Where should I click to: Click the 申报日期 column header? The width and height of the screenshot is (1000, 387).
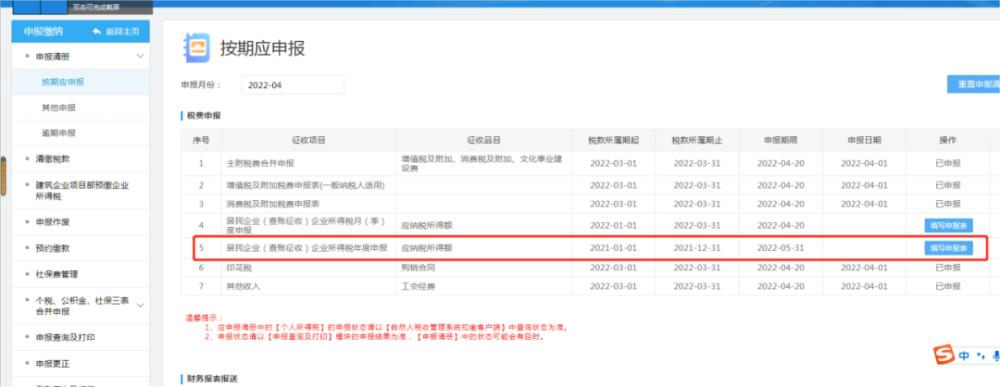click(864, 140)
